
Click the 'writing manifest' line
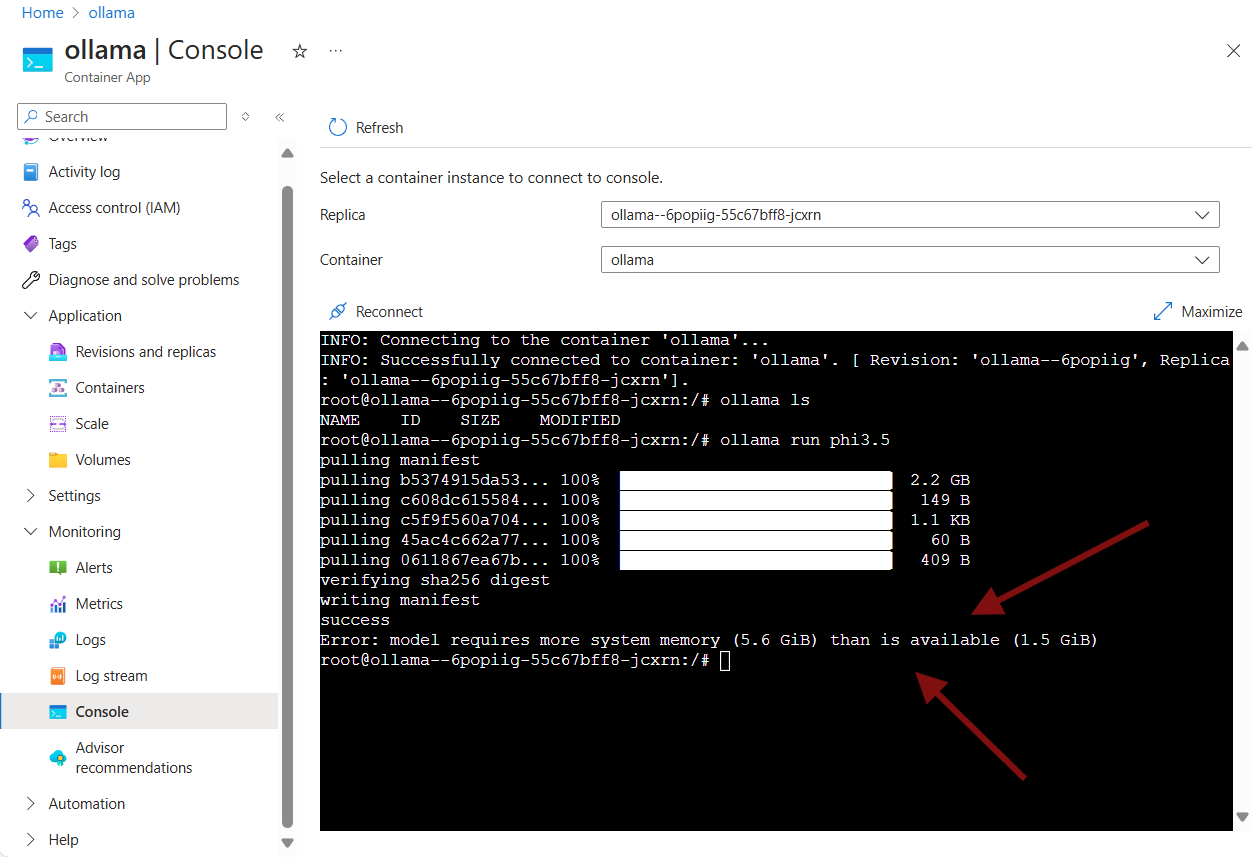click(x=400, y=600)
